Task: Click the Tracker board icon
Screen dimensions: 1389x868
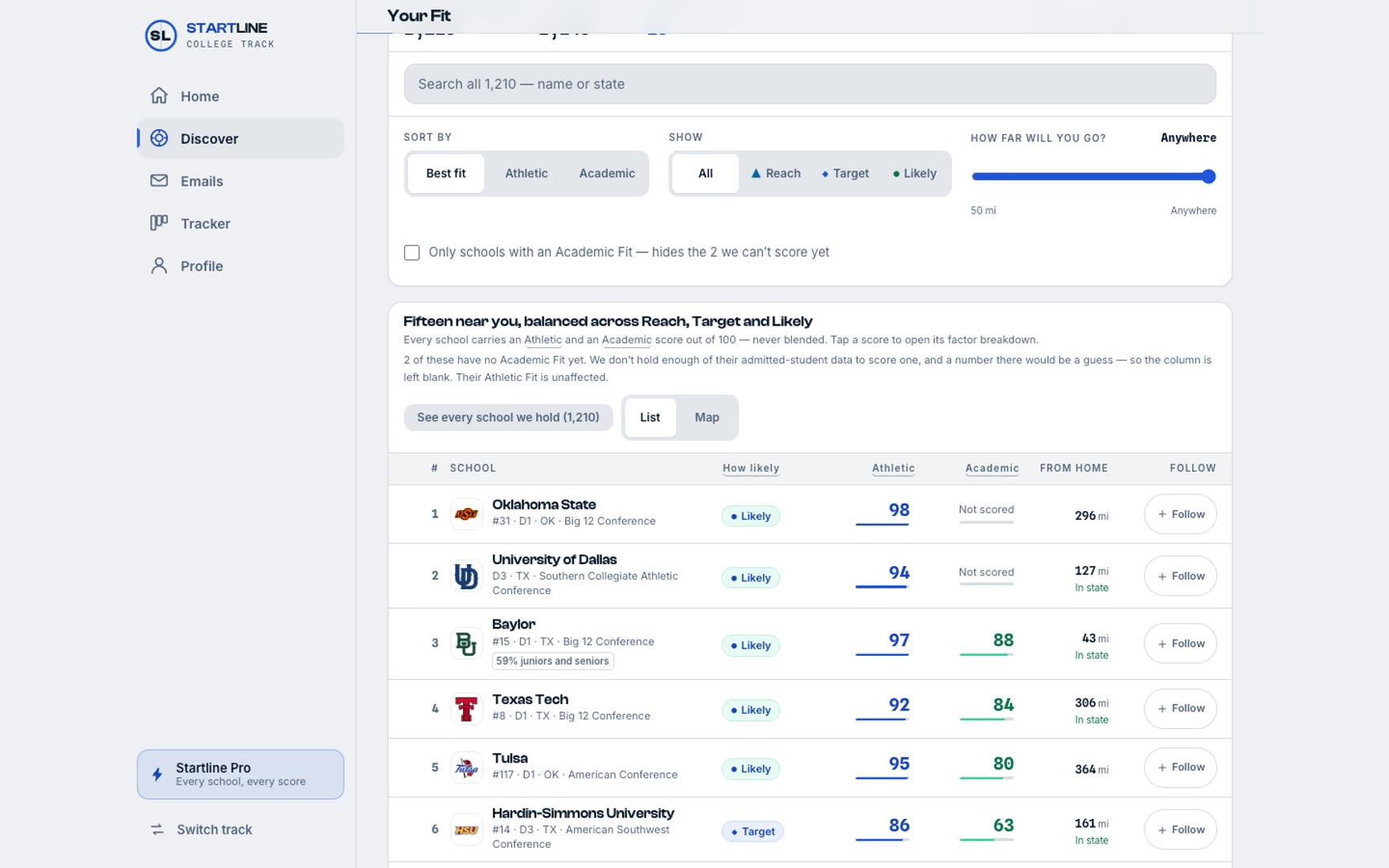Action: [159, 223]
